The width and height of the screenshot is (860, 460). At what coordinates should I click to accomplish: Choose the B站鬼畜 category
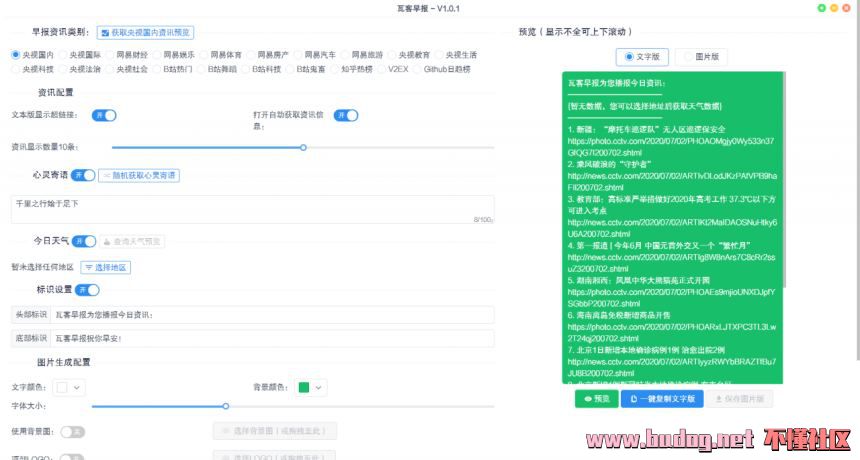(306, 69)
